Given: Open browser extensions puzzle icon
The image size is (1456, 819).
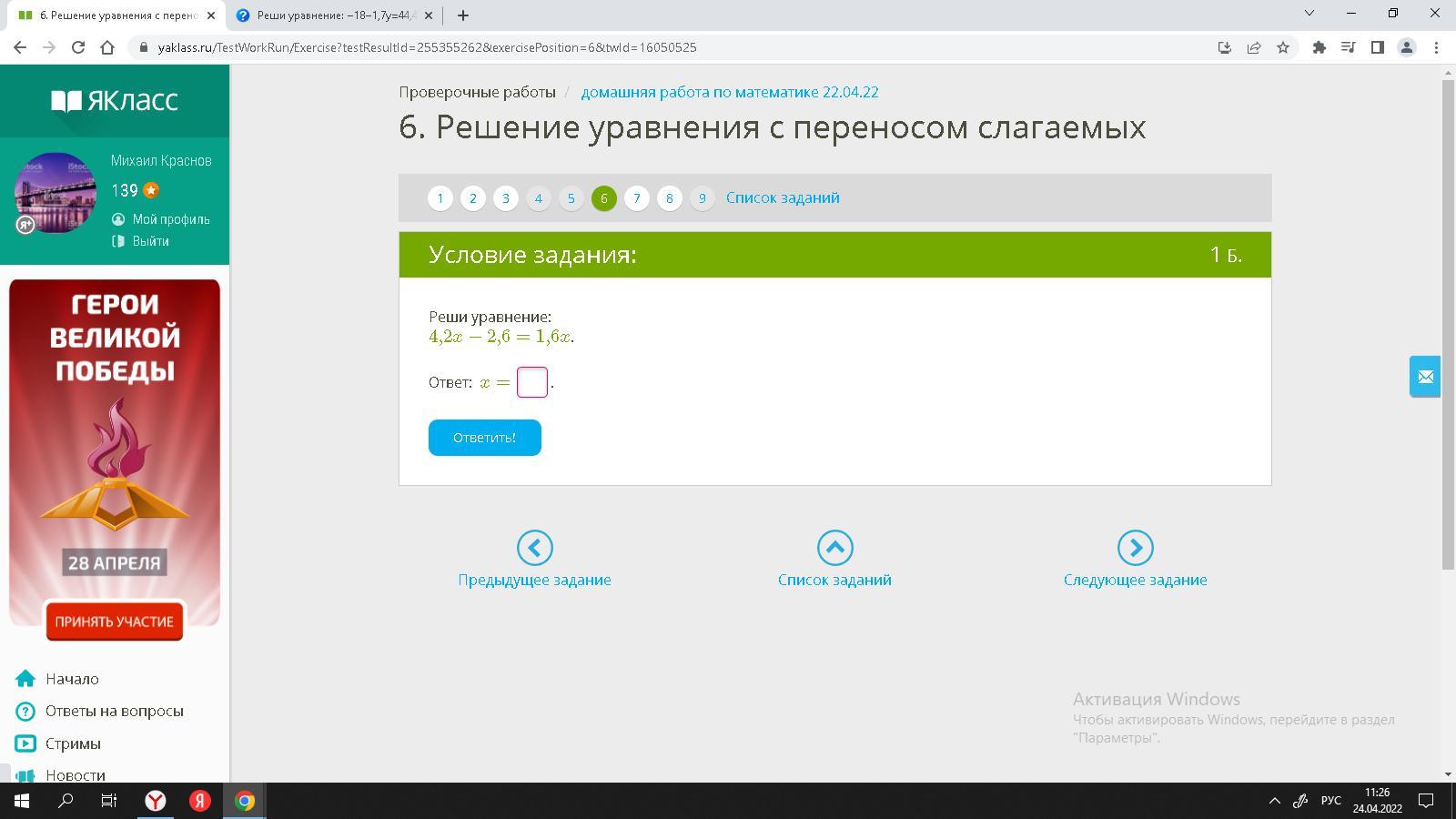Looking at the screenshot, I should pos(1319,47).
